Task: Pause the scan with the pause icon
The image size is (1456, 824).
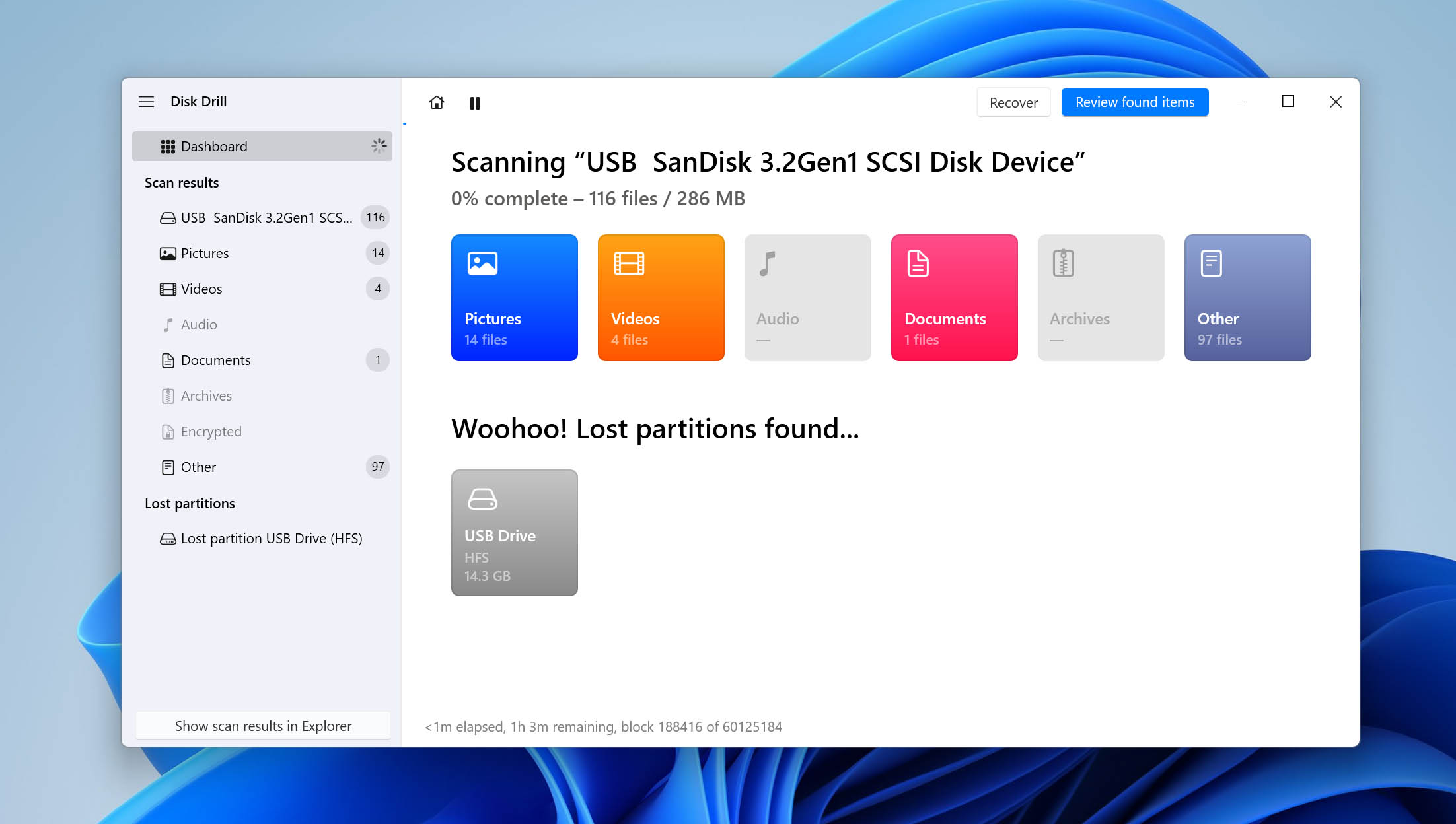Action: coord(474,103)
